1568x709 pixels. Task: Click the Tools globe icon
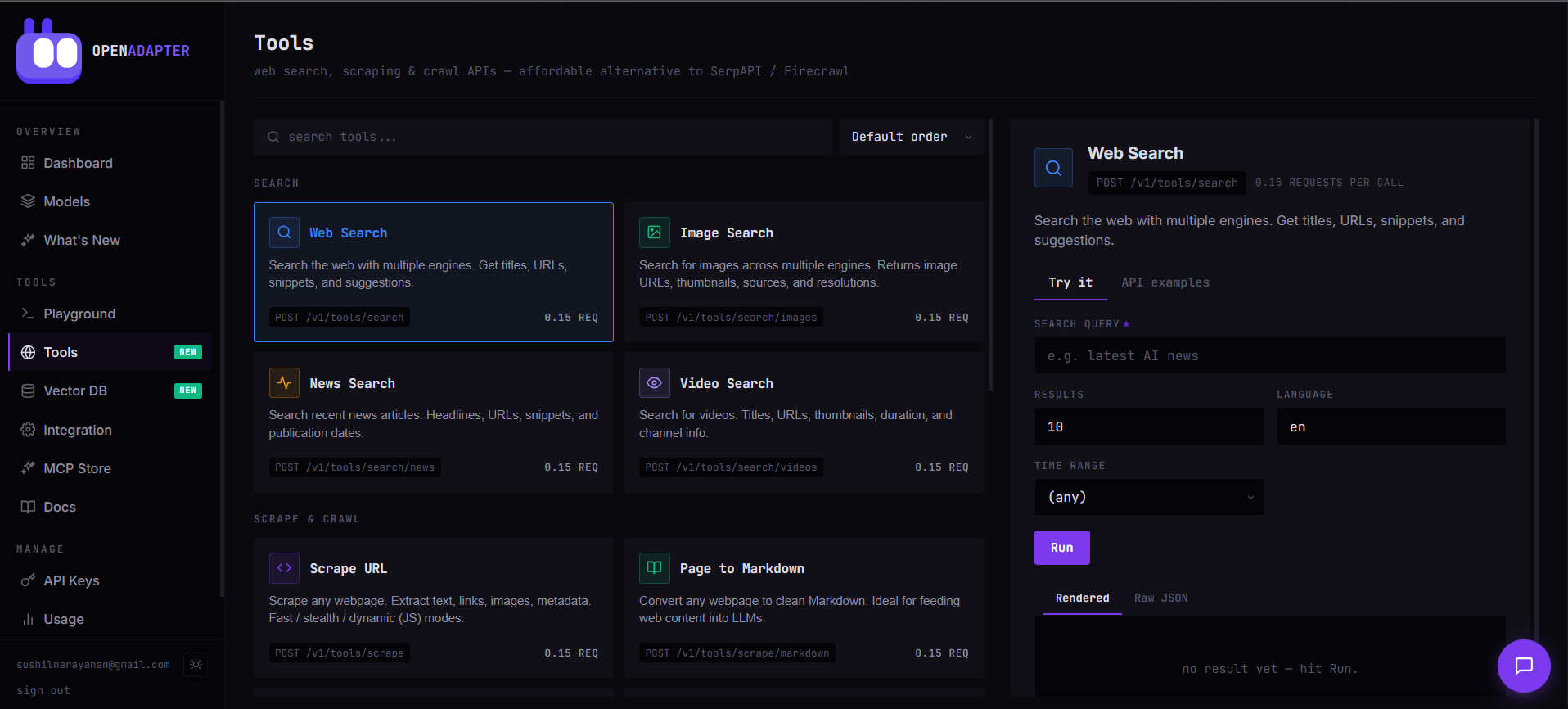point(28,352)
